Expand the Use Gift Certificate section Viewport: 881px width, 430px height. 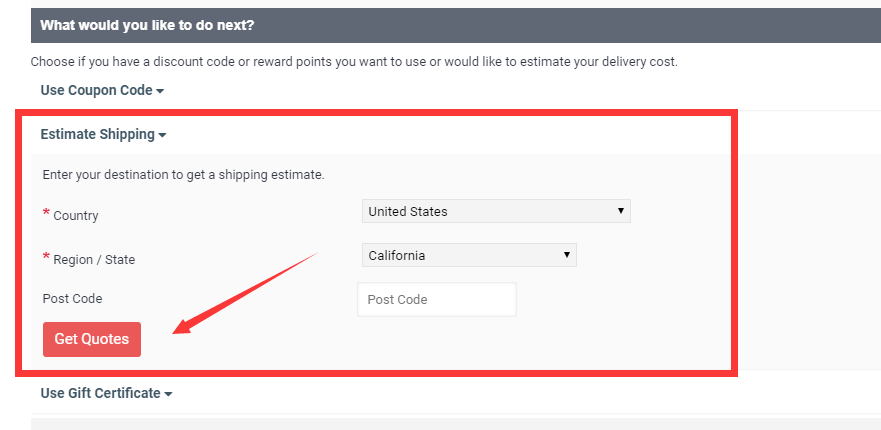pos(100,393)
